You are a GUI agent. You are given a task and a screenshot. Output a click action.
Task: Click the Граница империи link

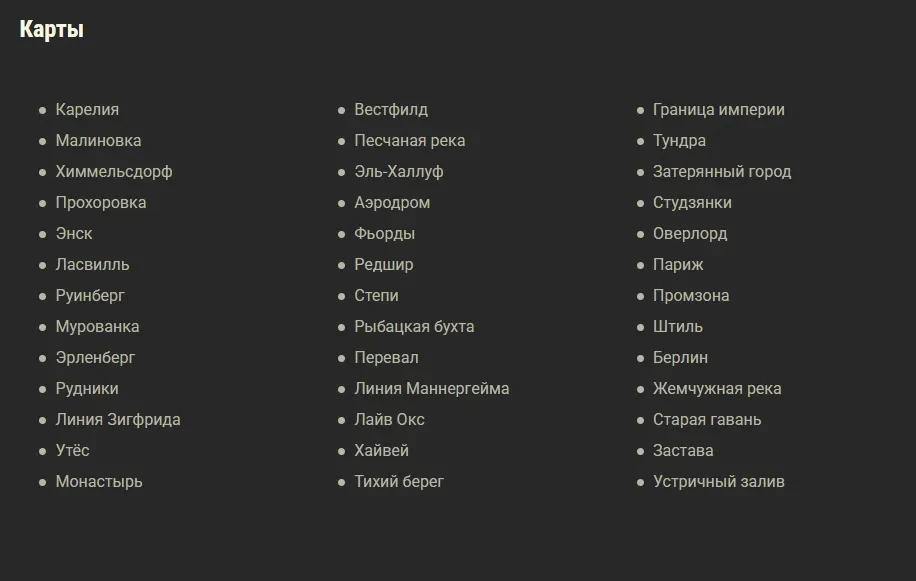719,110
